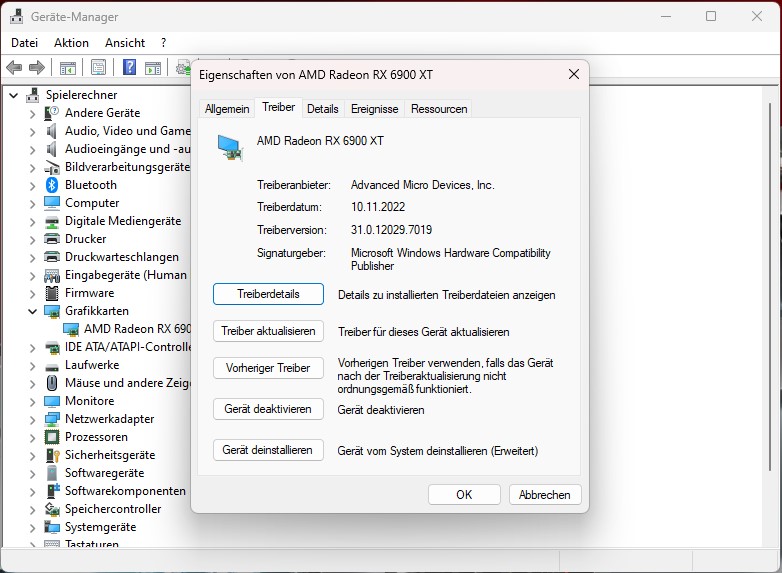Click the action pane toolbar icon
The height and width of the screenshot is (573, 782).
tap(153, 68)
